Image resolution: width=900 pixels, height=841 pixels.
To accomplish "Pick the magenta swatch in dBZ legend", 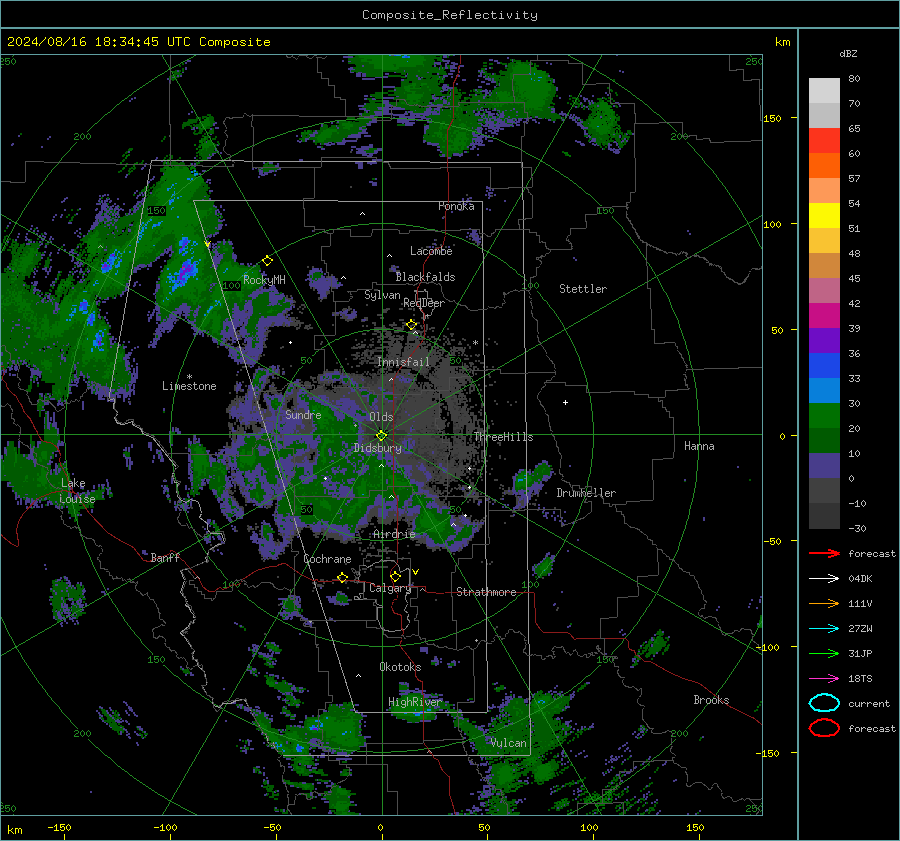I will [824, 316].
